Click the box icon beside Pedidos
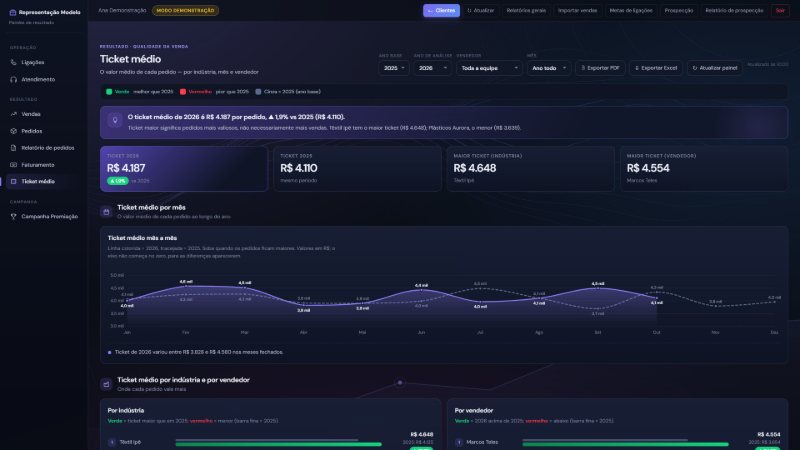The width and height of the screenshot is (800, 450). point(13,131)
